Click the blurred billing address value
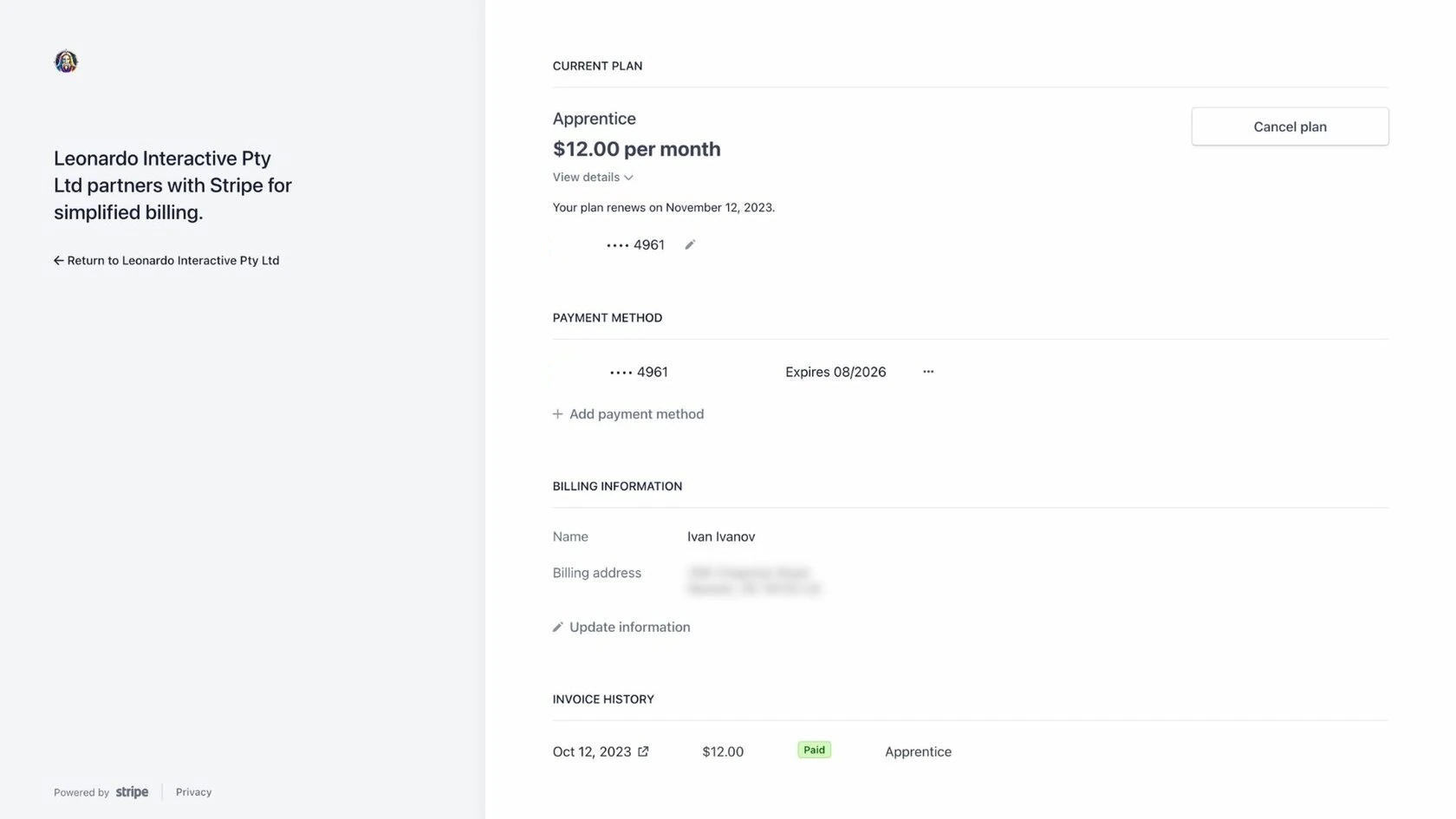This screenshot has width=1456, height=819. tap(754, 581)
